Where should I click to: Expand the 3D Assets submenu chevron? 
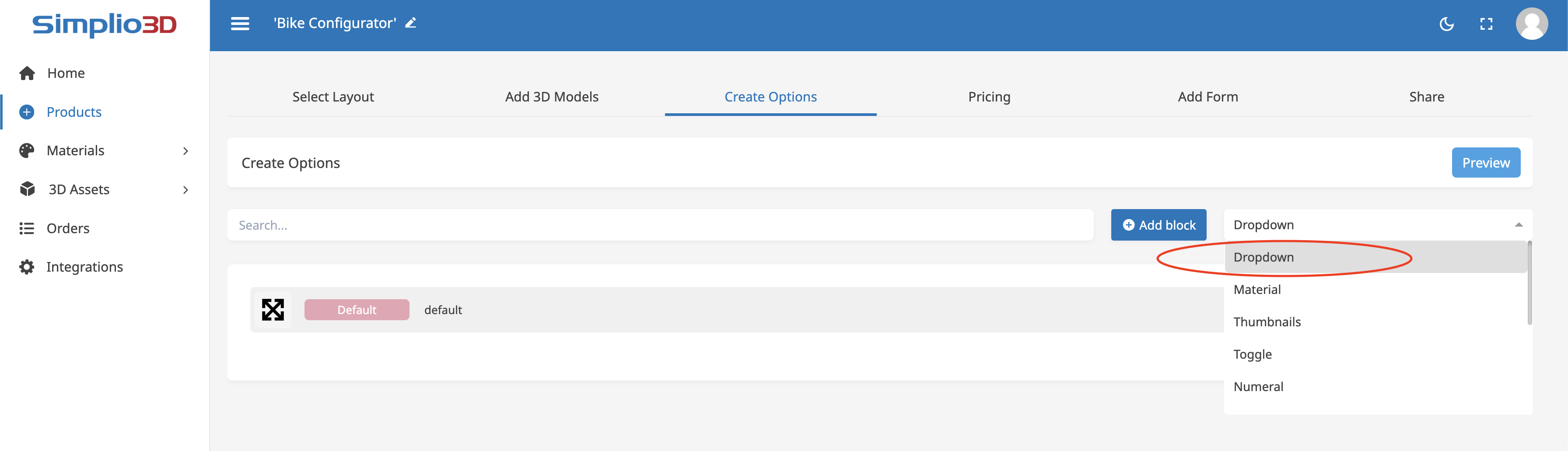pyautogui.click(x=185, y=190)
